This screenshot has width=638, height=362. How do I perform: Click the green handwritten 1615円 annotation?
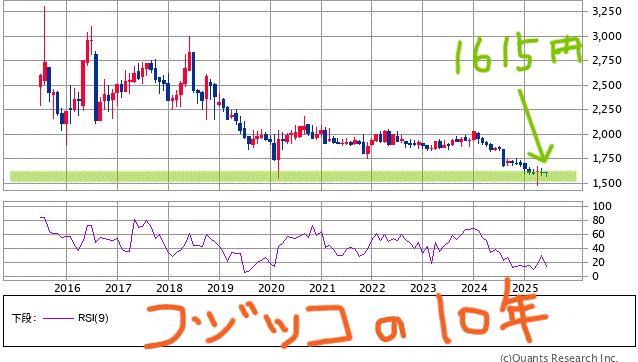click(x=519, y=53)
